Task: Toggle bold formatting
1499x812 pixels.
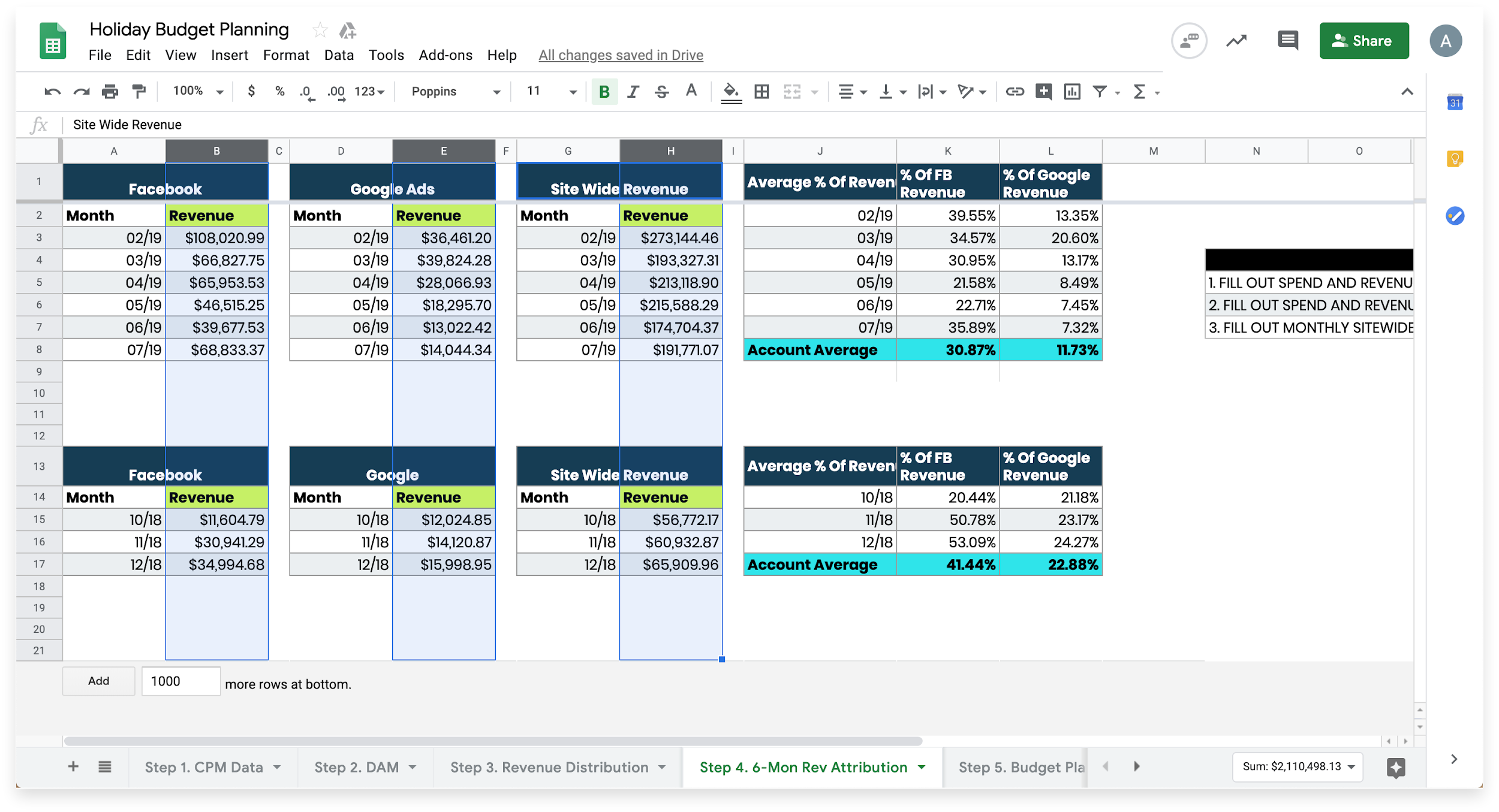Action: point(604,92)
